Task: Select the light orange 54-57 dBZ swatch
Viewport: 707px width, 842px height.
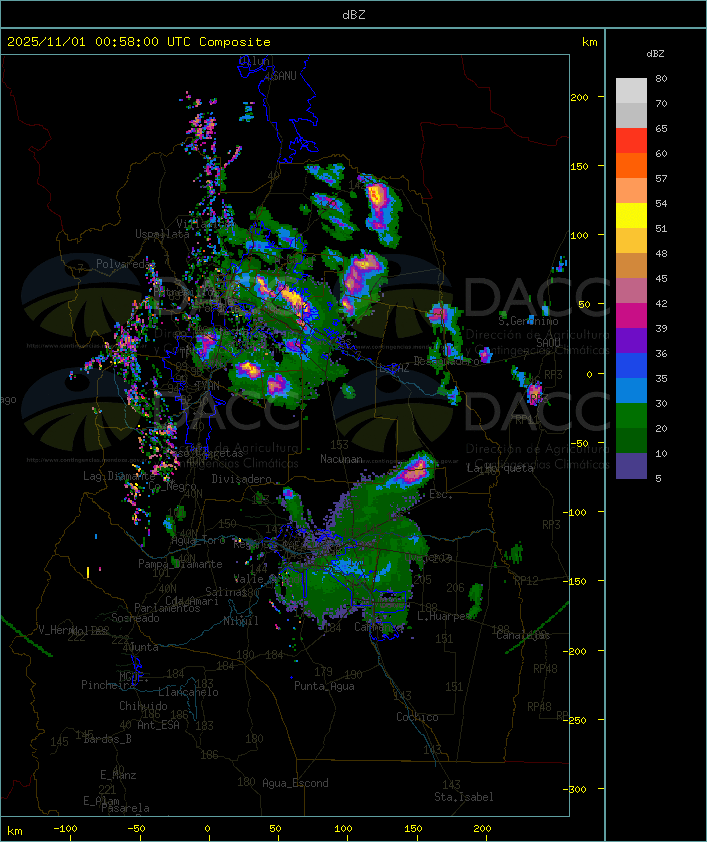Action: 631,191
